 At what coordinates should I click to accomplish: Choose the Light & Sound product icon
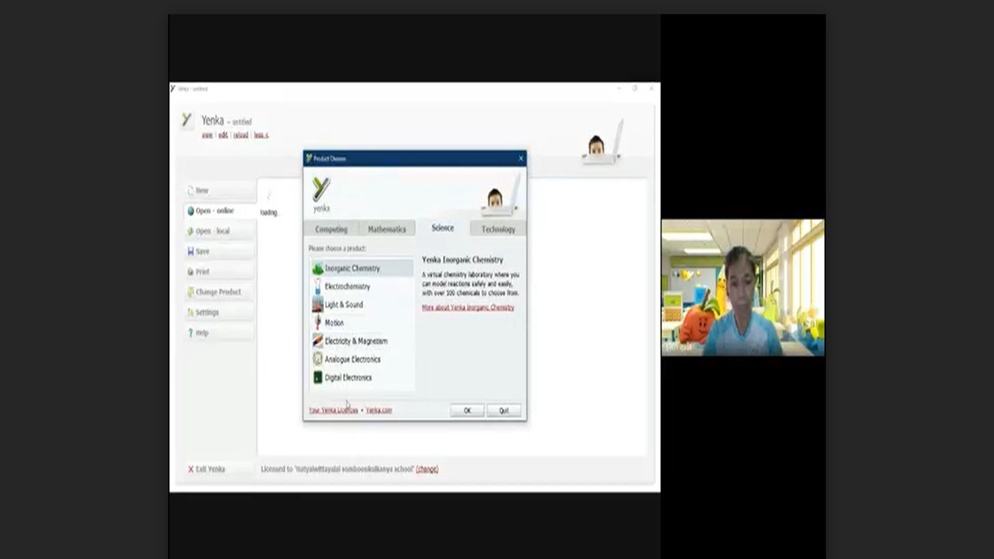pos(318,305)
